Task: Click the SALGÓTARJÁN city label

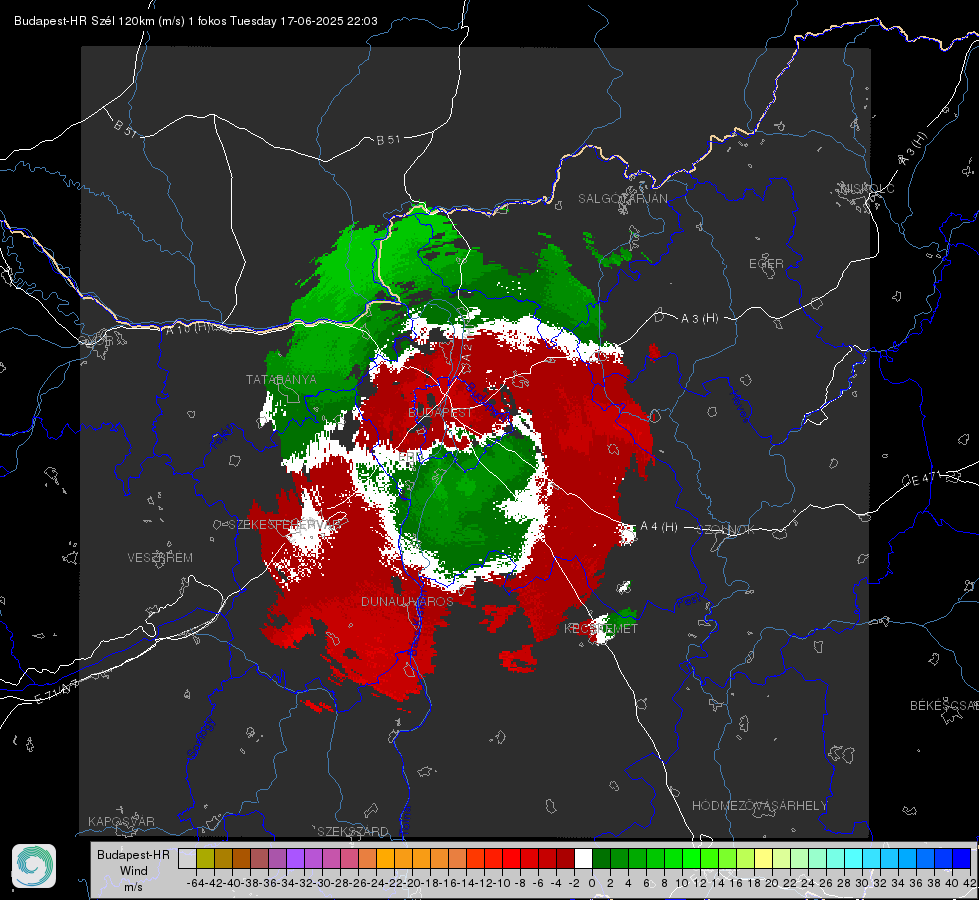Action: (622, 199)
